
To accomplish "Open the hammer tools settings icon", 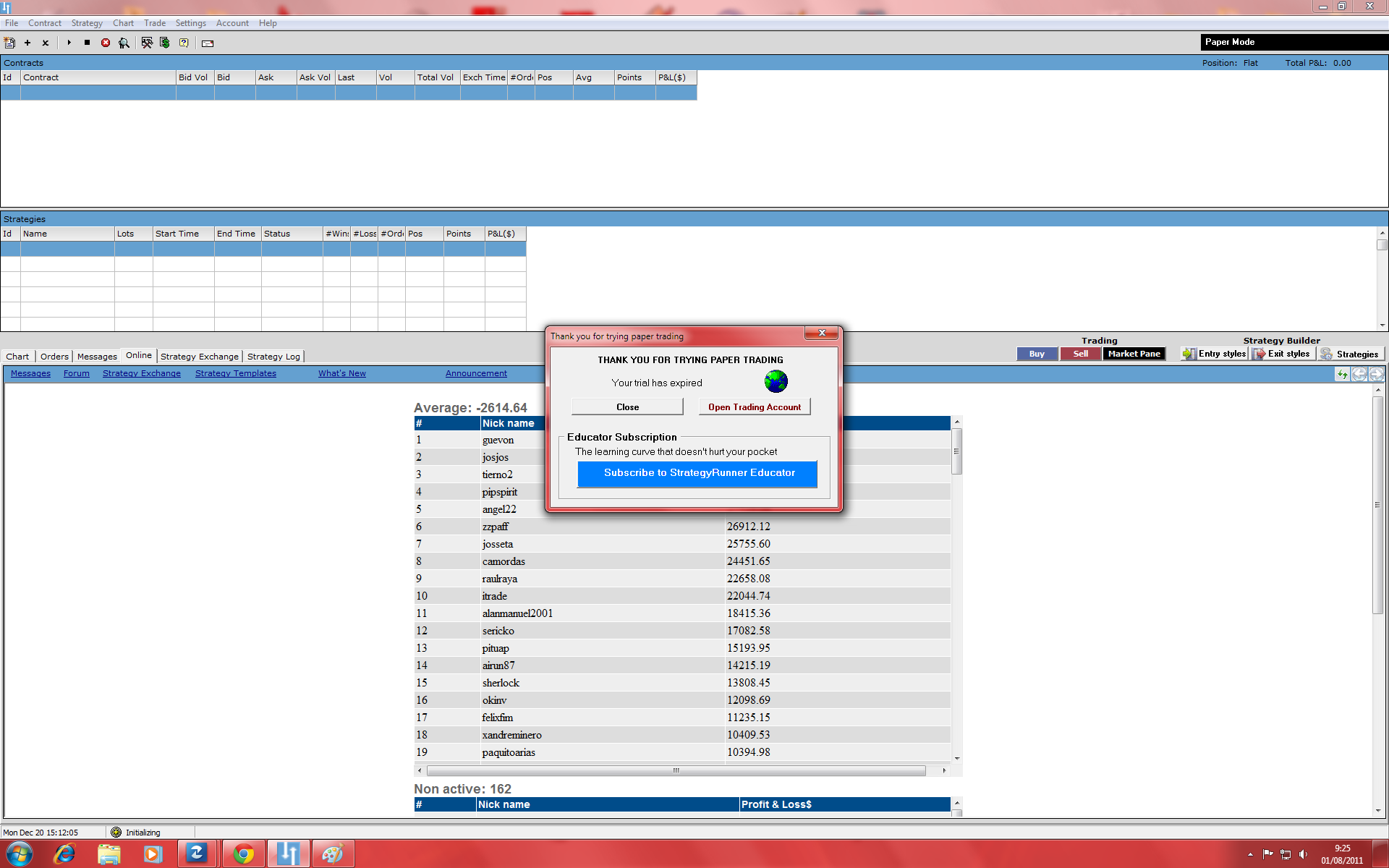I will (147, 43).
